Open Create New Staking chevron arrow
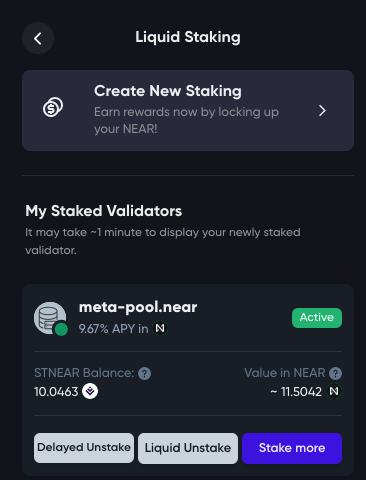366x480 pixels. (322, 111)
